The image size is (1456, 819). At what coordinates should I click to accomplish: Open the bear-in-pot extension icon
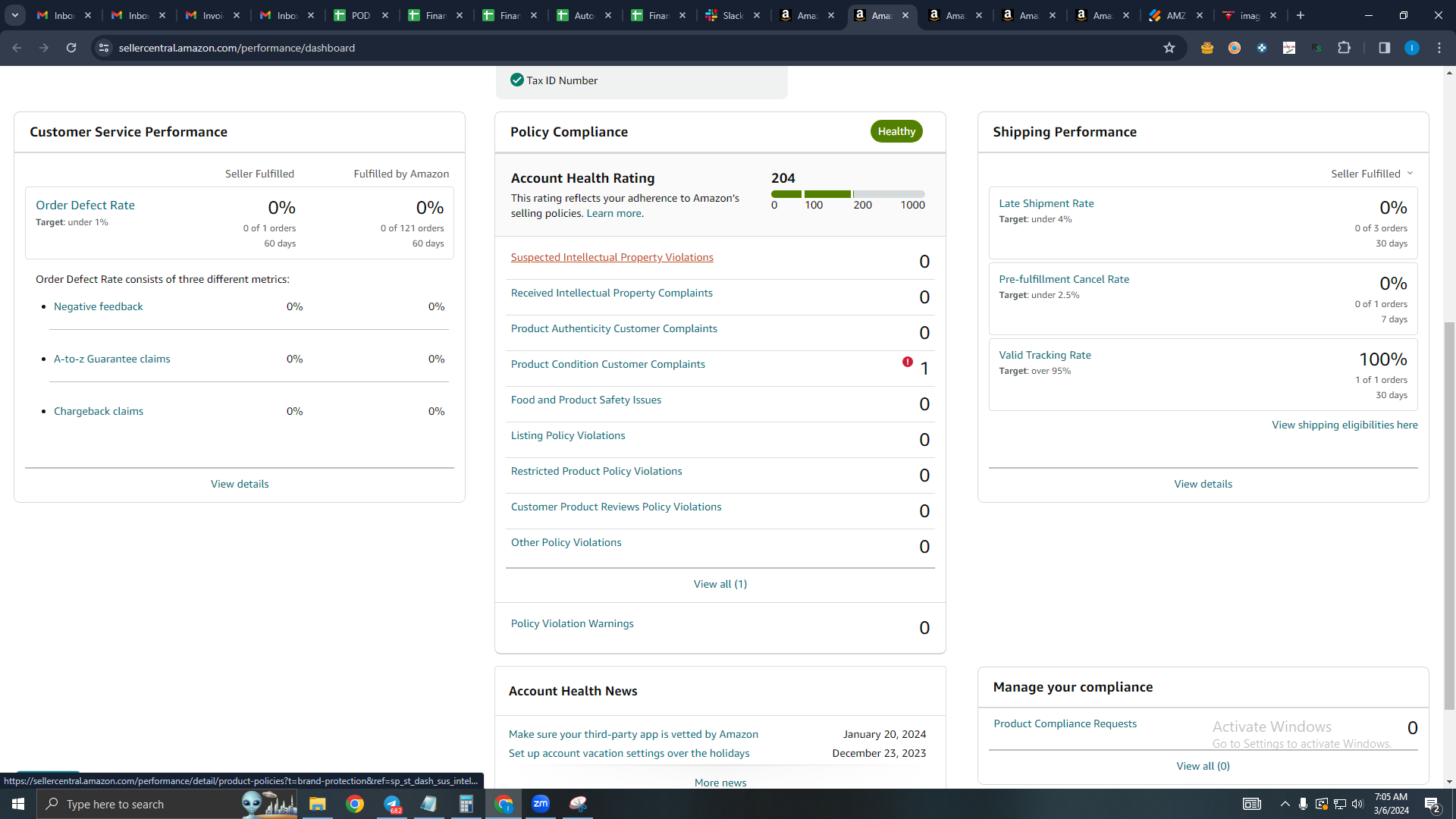[x=1207, y=48]
